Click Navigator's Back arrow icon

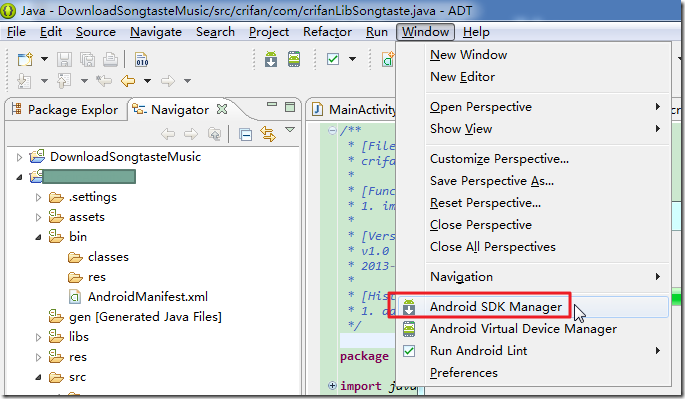tap(168, 134)
